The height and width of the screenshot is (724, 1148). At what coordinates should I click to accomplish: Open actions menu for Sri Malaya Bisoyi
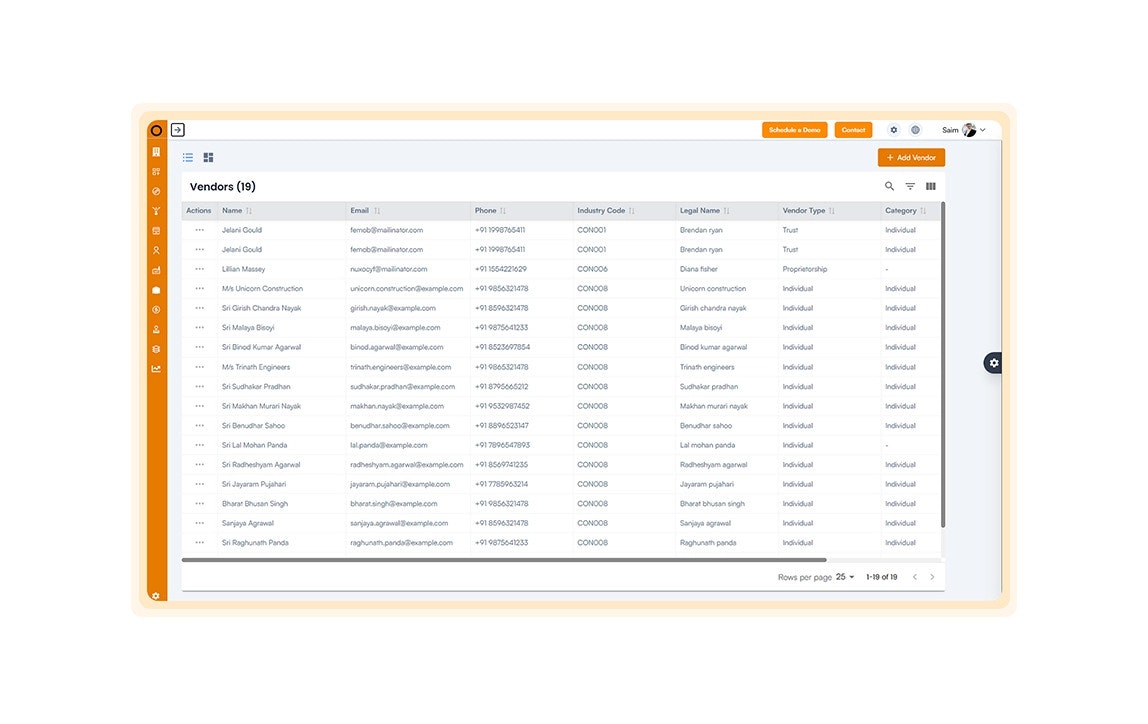(x=200, y=328)
